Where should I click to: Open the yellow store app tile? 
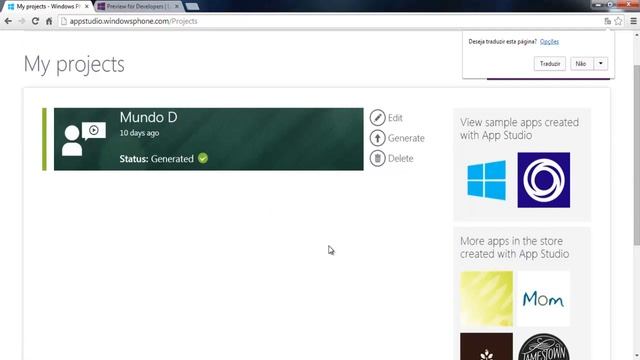click(x=486, y=299)
